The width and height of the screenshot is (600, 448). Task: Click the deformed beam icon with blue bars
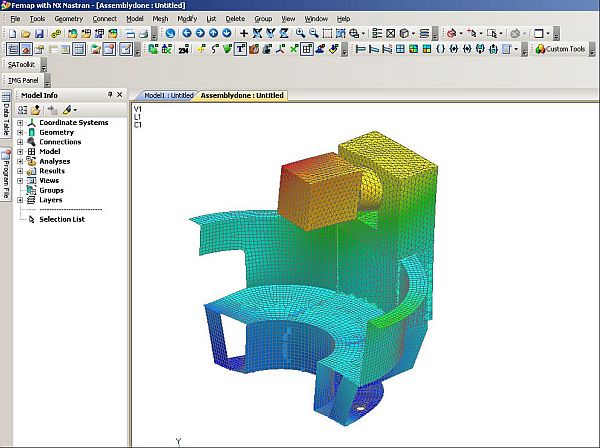point(373,49)
